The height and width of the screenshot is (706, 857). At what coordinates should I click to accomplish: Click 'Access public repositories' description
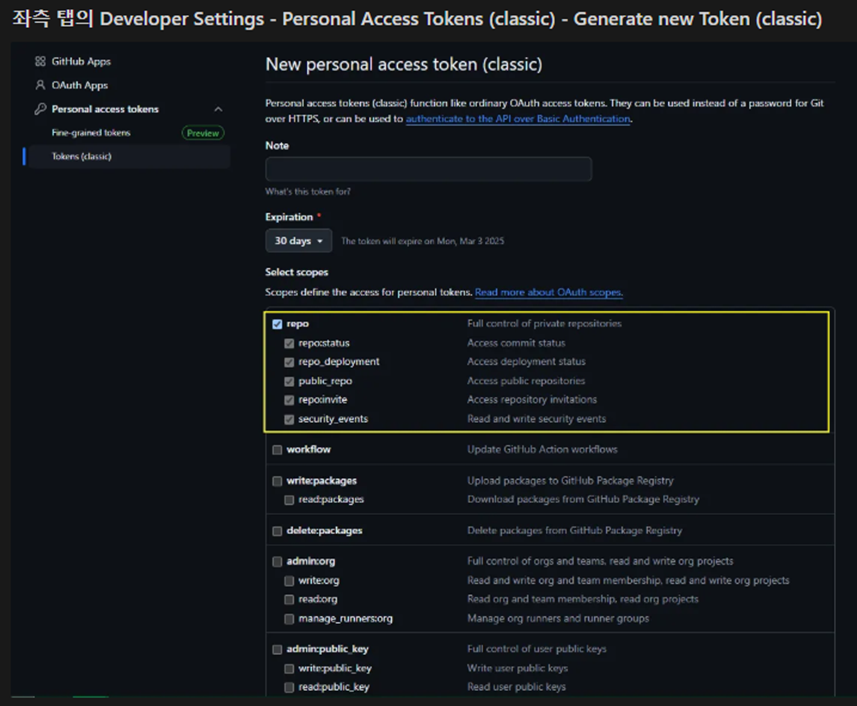526,380
